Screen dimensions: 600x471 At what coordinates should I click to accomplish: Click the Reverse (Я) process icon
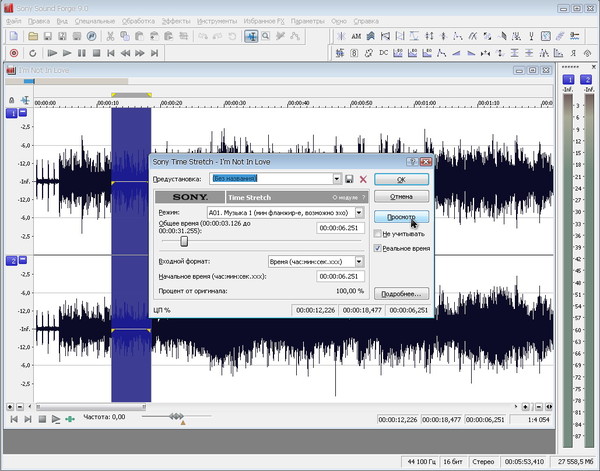tap(573, 53)
